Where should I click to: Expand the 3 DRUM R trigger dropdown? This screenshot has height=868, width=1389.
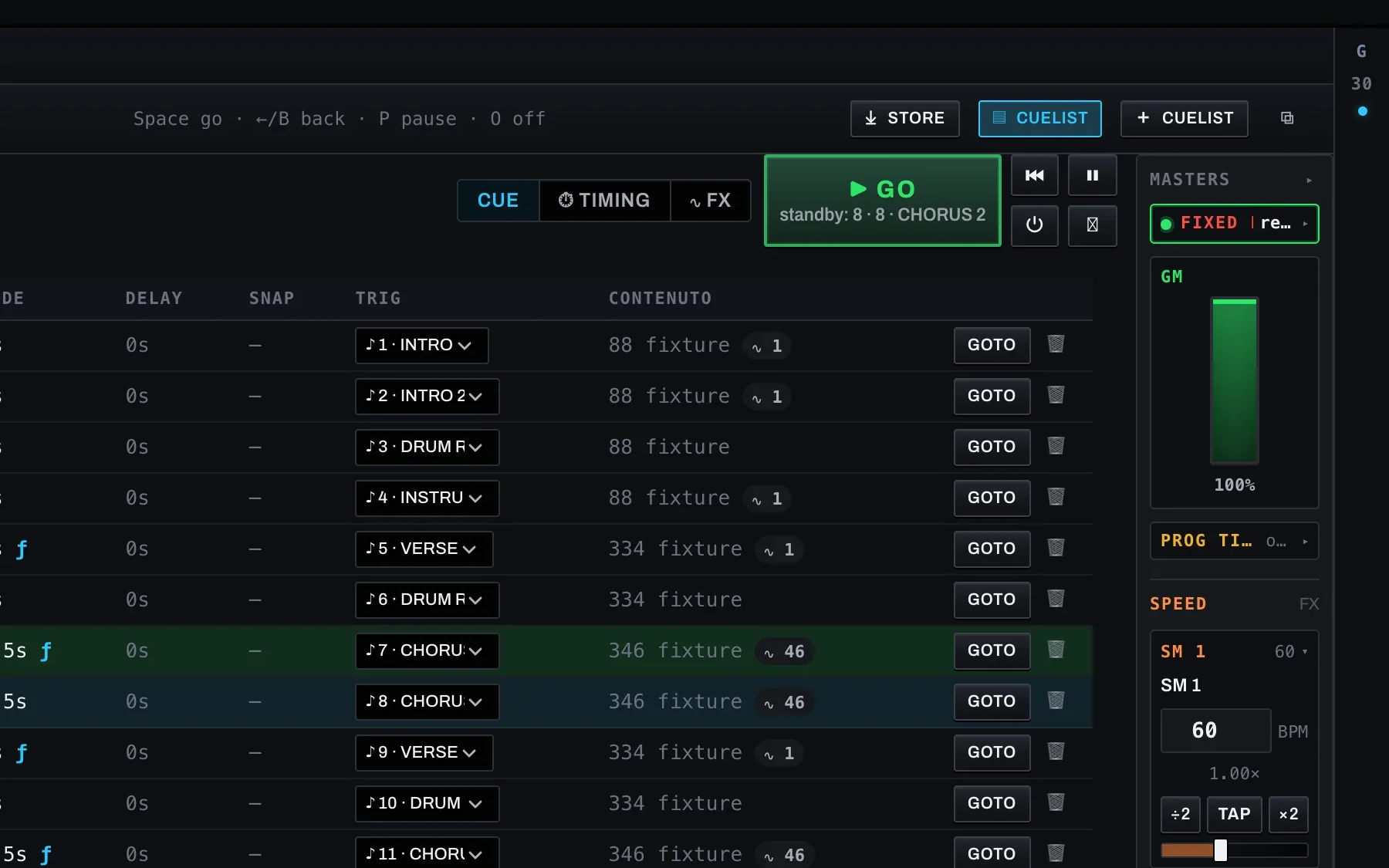point(427,447)
